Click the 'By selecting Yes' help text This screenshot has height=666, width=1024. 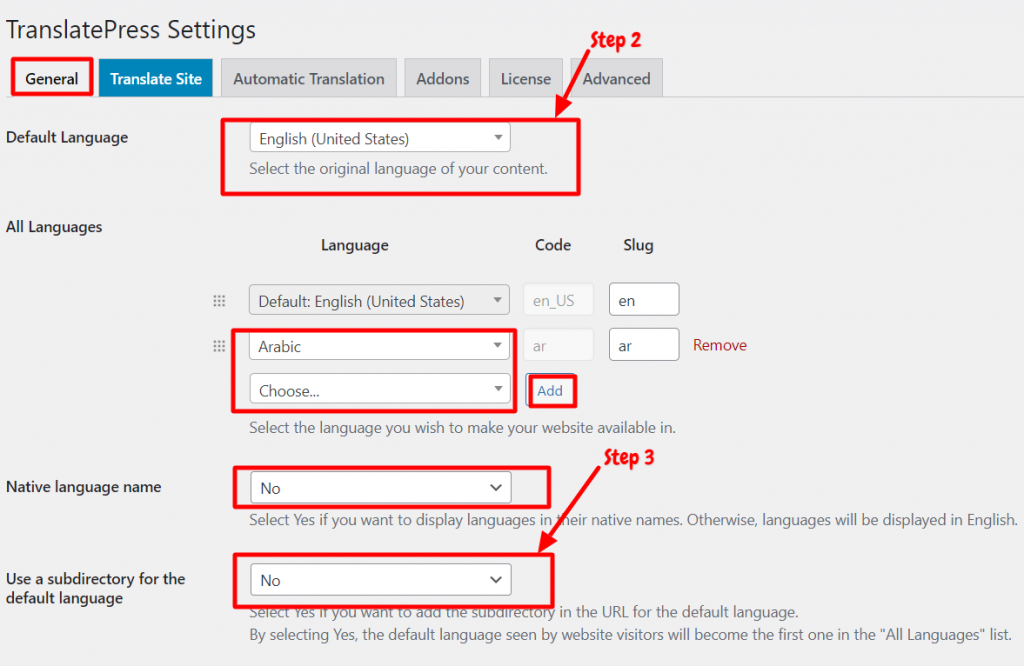pyautogui.click(x=630, y=635)
